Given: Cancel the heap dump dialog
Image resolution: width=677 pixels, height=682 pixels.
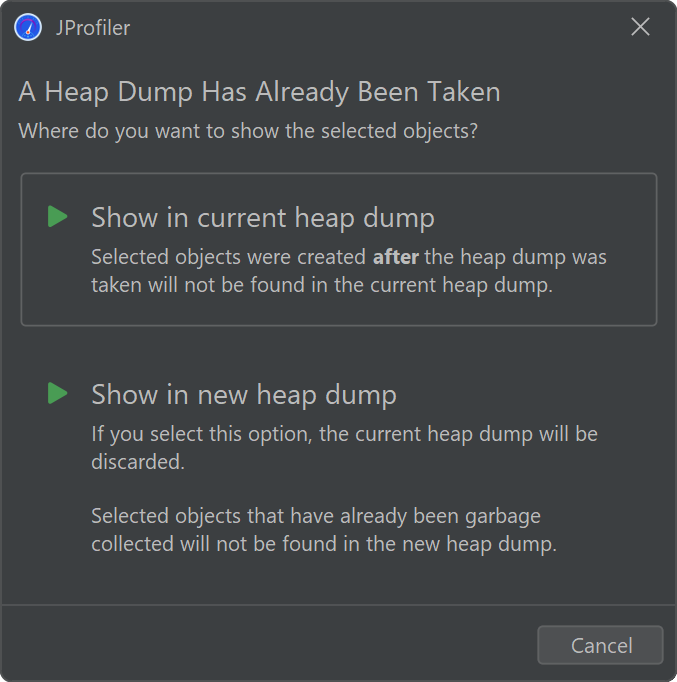Looking at the screenshot, I should coord(600,645).
